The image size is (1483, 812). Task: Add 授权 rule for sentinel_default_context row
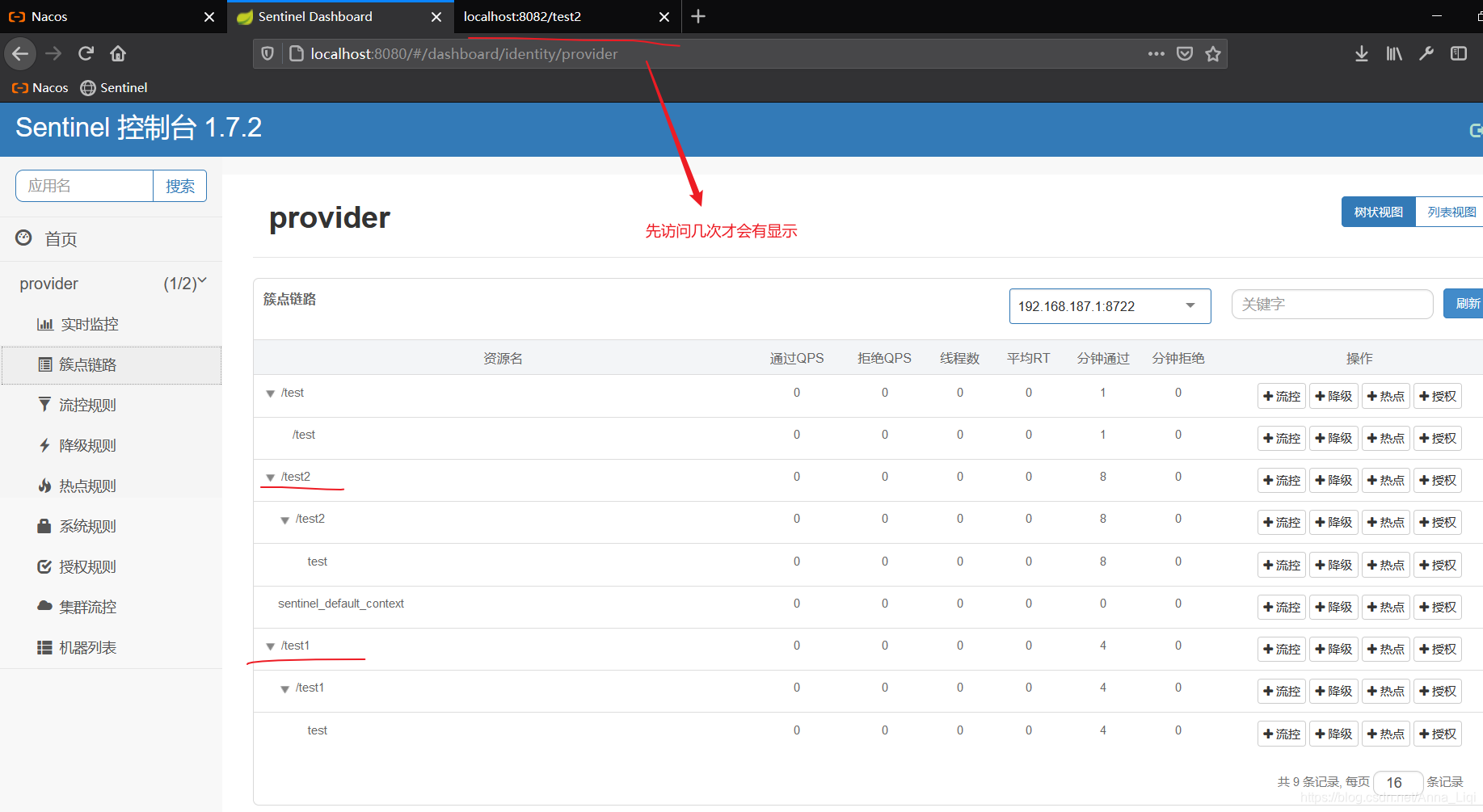point(1438,607)
